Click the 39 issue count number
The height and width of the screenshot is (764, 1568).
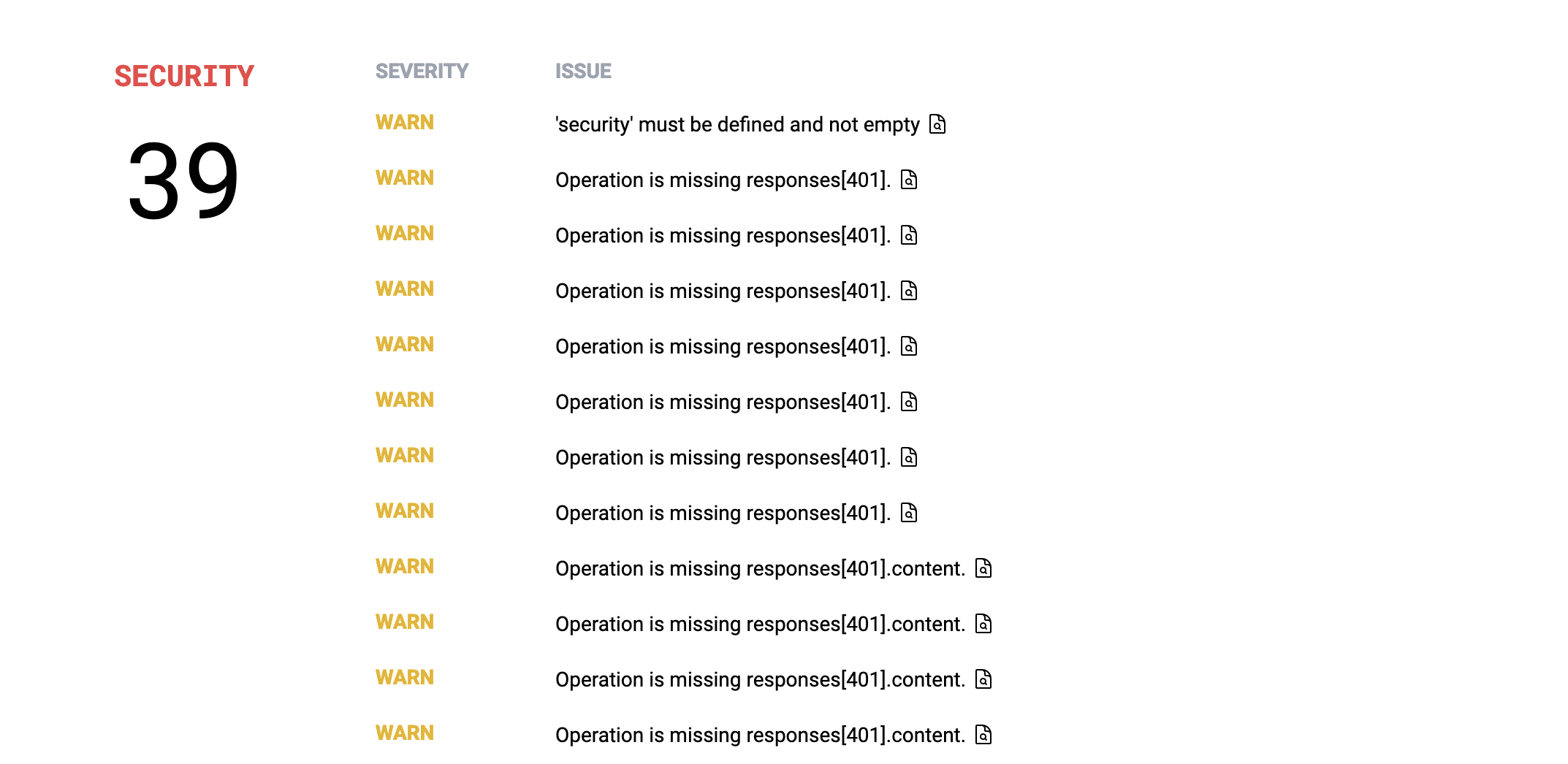point(183,180)
